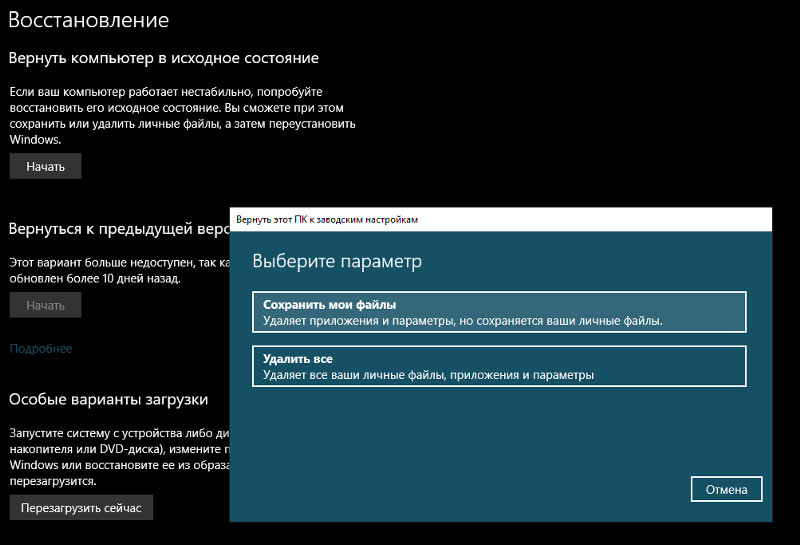Click text Этот вариант больше недоступен

[120, 270]
